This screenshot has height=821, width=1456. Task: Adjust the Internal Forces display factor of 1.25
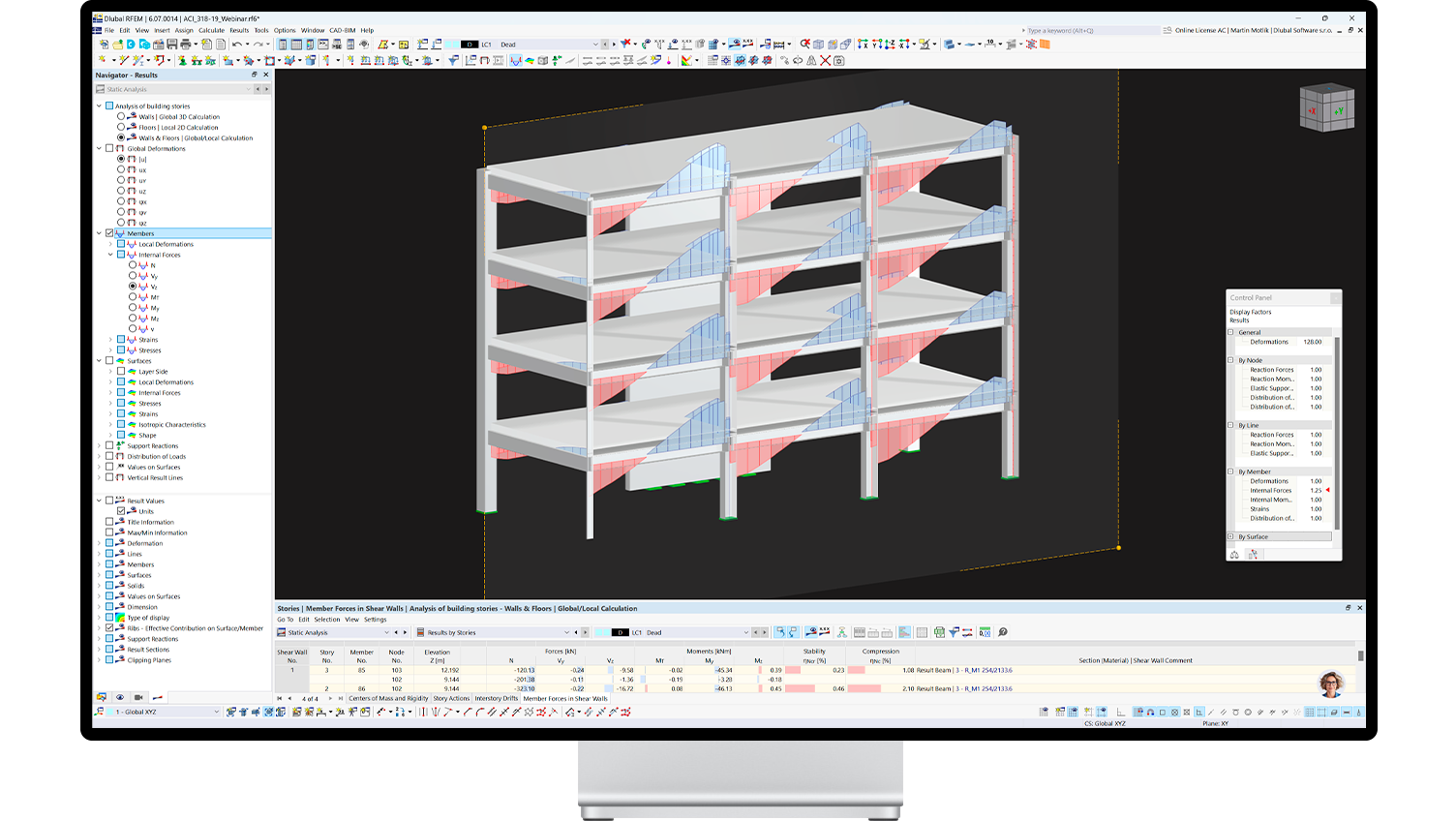[x=1315, y=491]
